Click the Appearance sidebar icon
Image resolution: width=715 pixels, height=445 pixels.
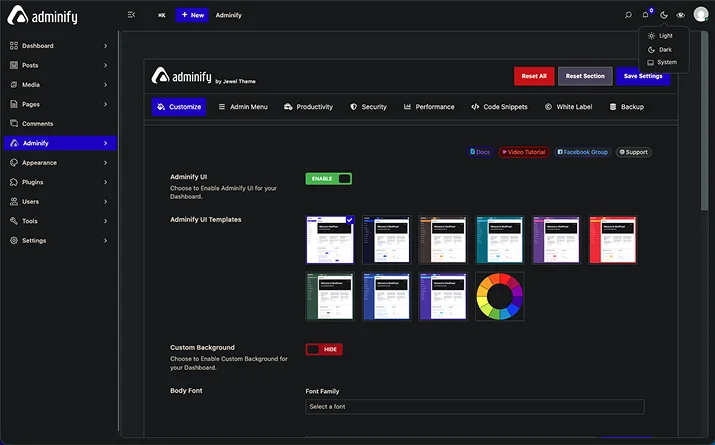(x=14, y=163)
